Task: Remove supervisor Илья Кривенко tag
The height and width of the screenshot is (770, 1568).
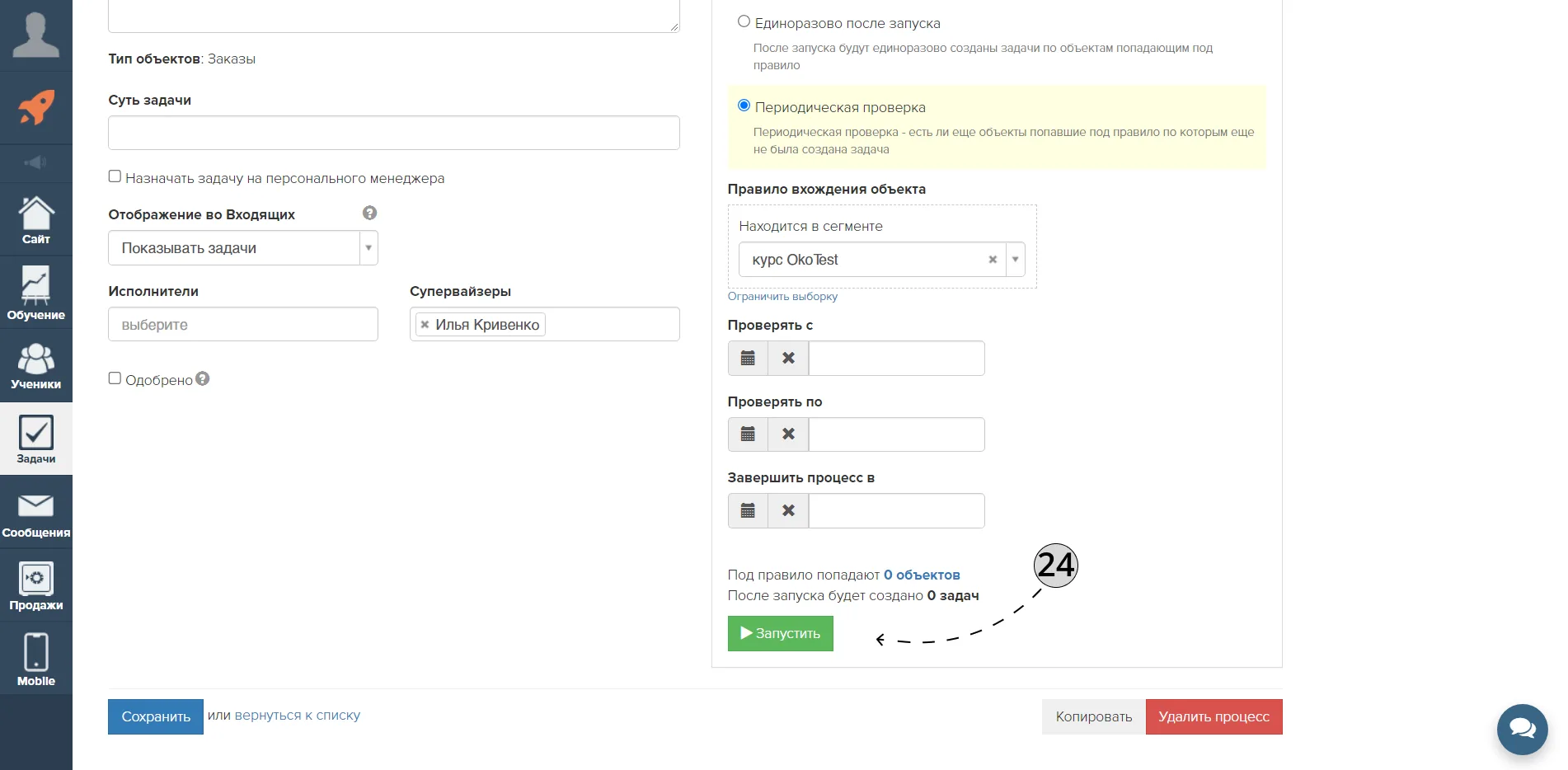Action: [425, 325]
